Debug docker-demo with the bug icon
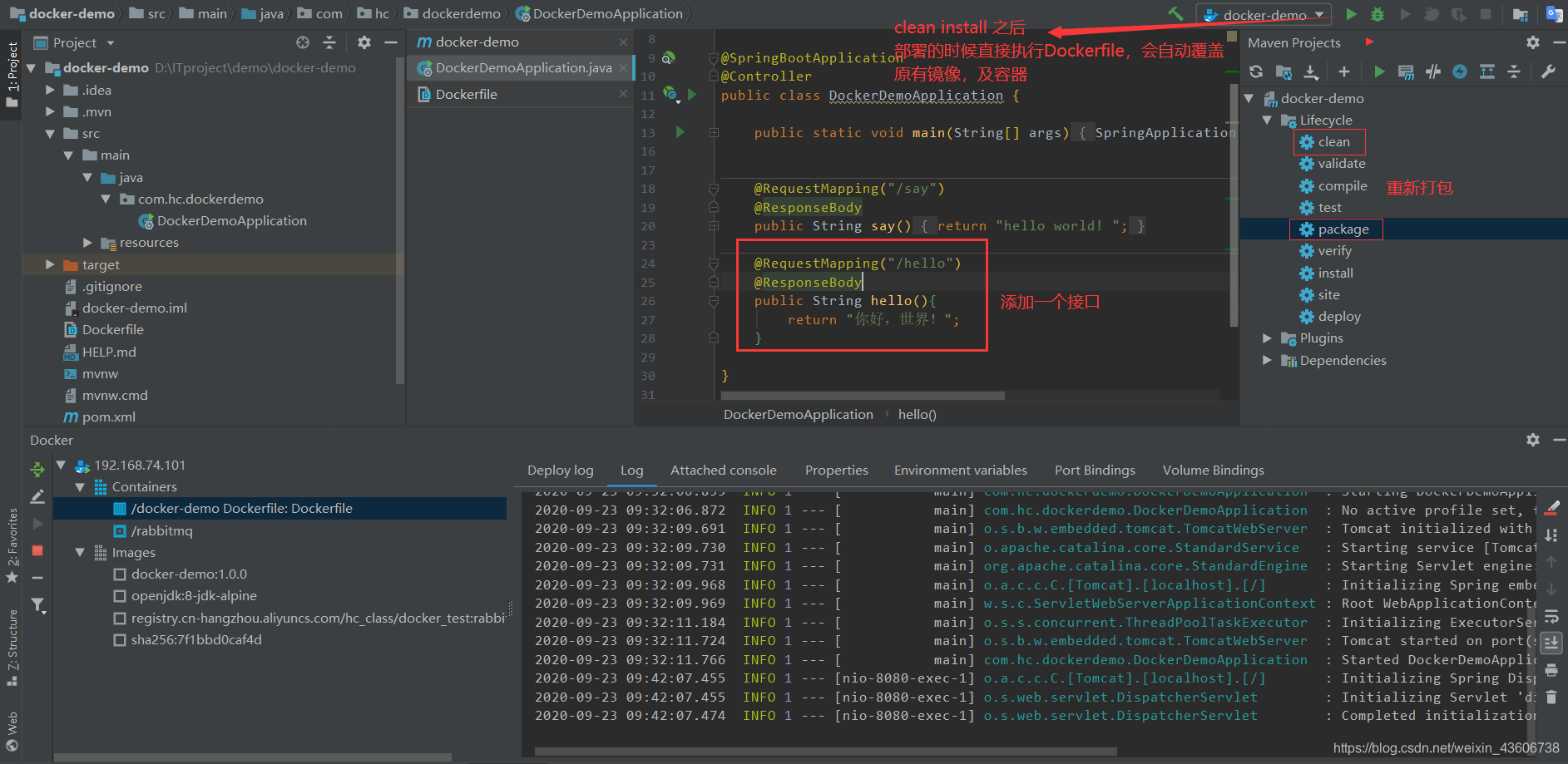1568x764 pixels. (1378, 14)
